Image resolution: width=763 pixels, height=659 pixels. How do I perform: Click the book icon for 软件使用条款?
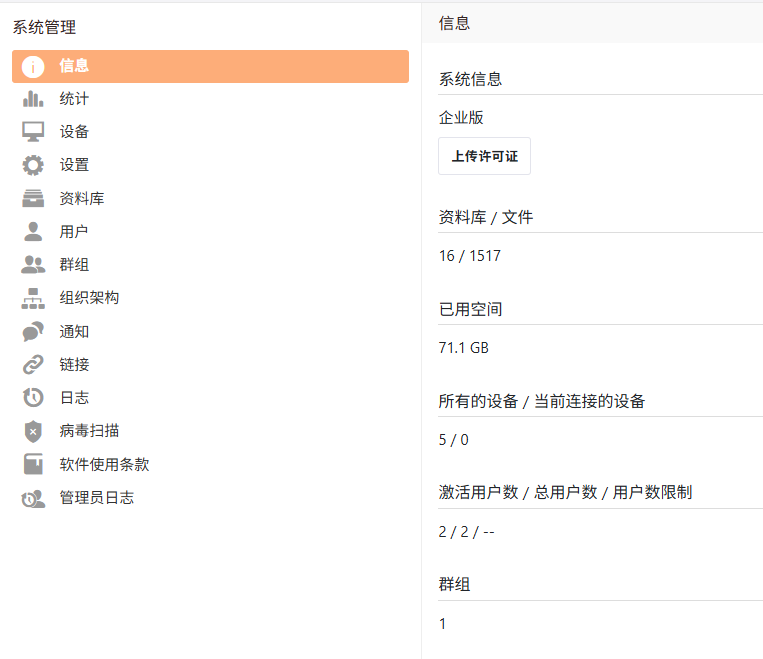click(33, 464)
